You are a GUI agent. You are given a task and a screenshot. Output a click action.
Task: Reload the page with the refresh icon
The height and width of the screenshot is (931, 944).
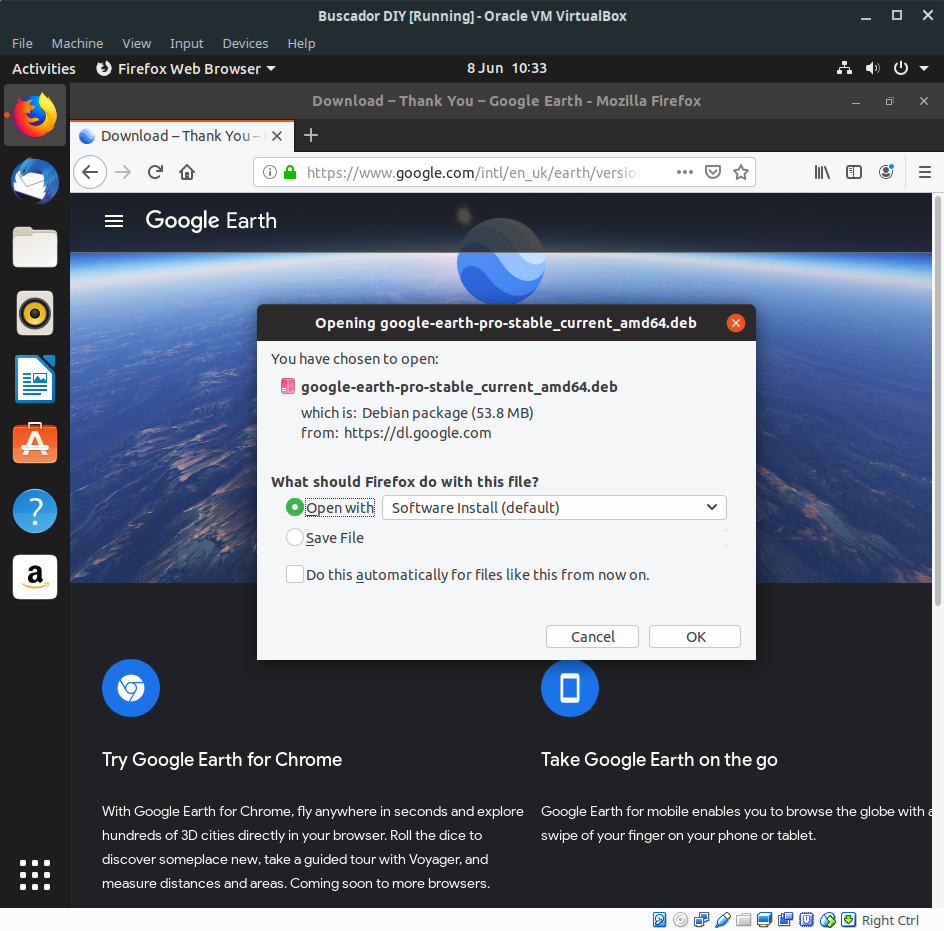point(155,172)
